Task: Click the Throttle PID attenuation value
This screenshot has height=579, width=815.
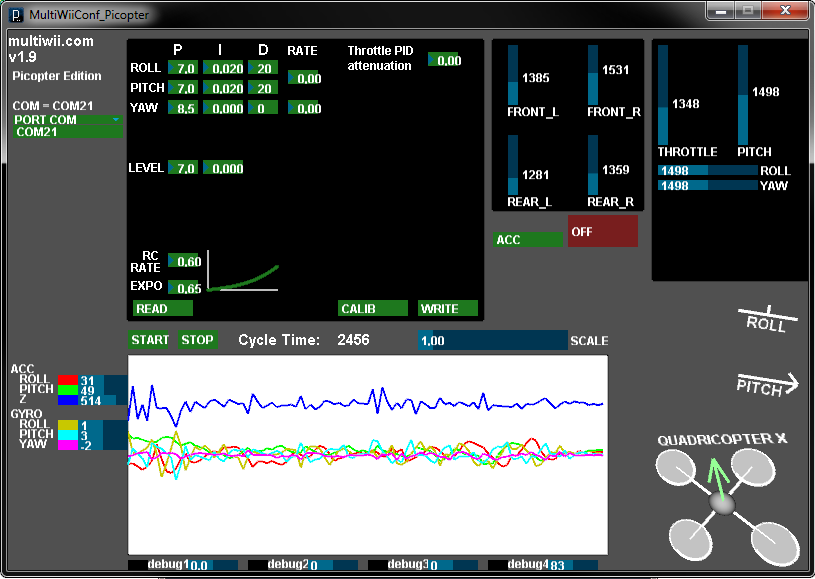Action: tap(444, 60)
